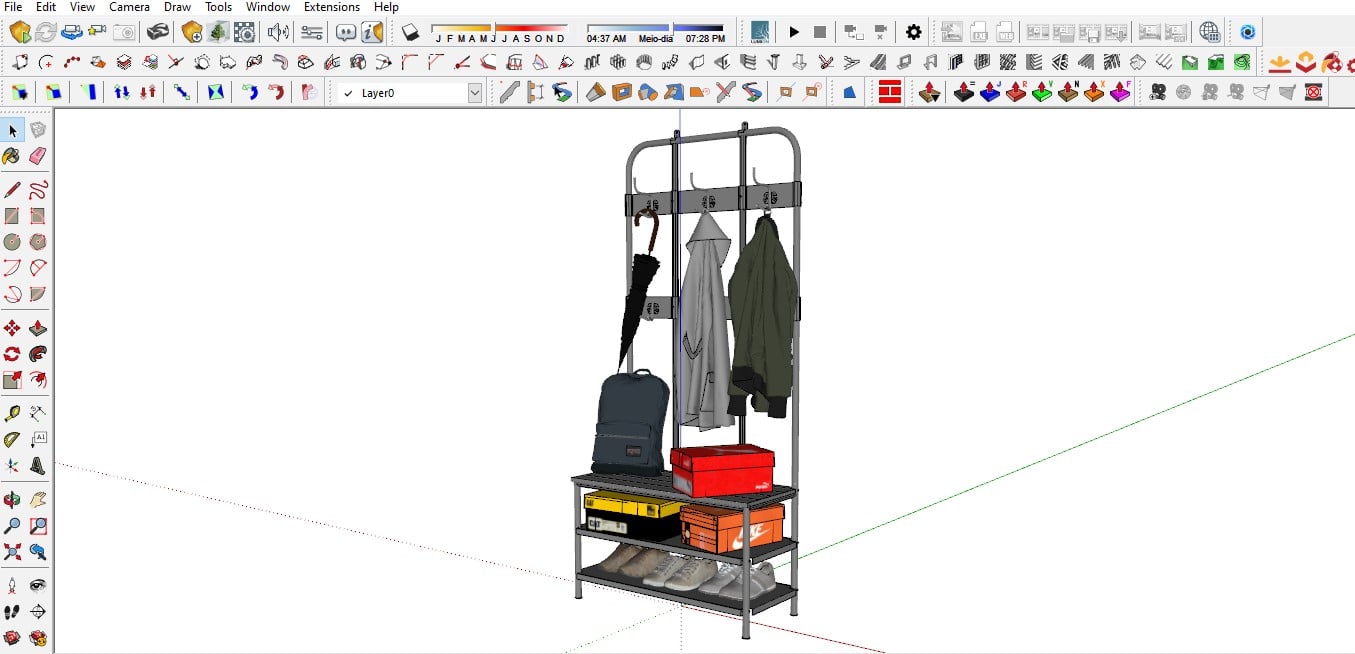Open the Camera menu
1355x654 pixels.
130,7
